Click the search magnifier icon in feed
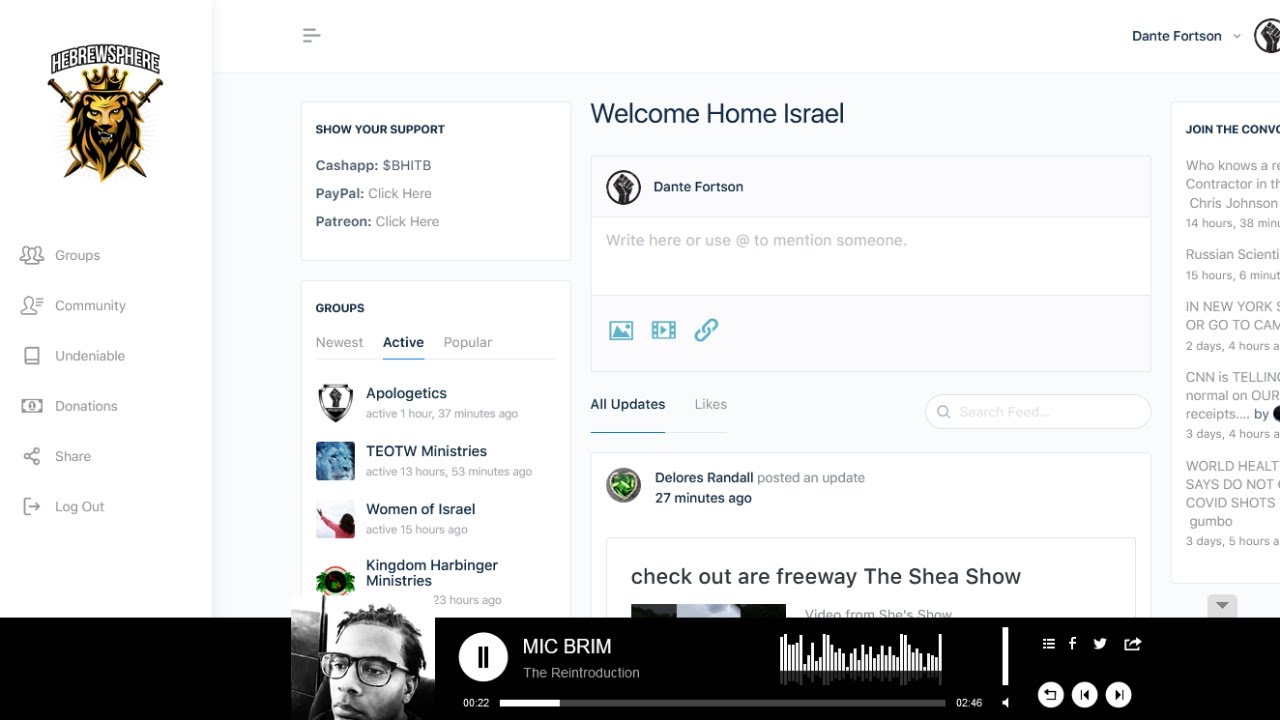This screenshot has width=1280, height=720. click(943, 412)
